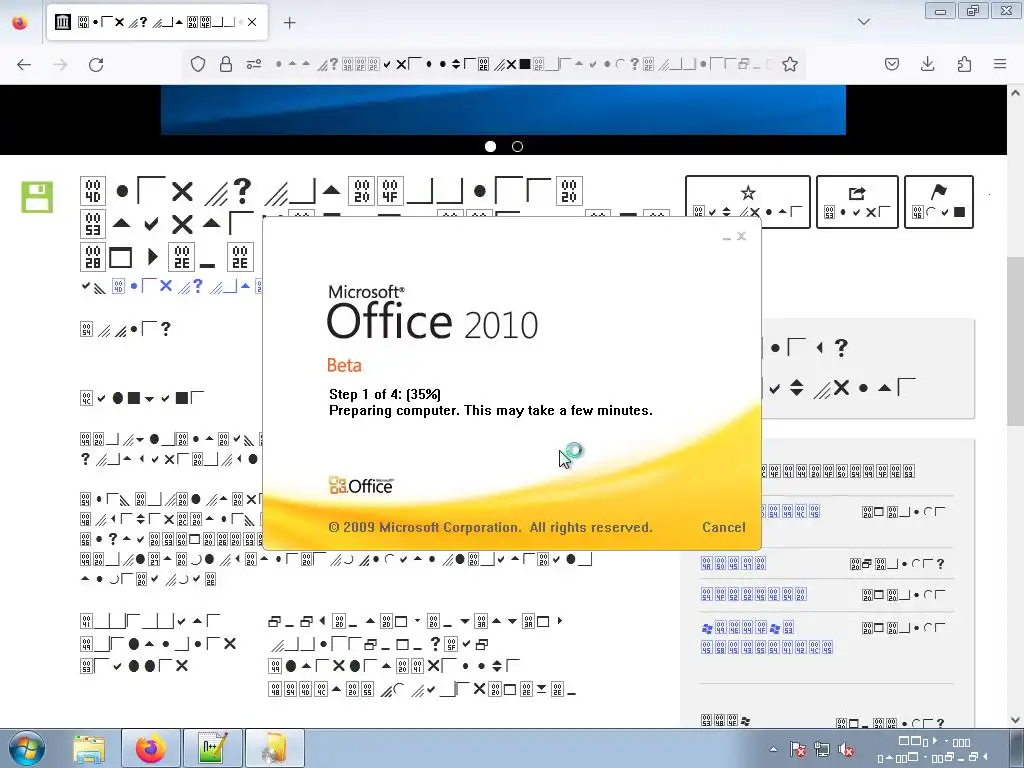Close the Office 2010 Beta setup dialog
The image size is (1024, 768).
point(741,236)
